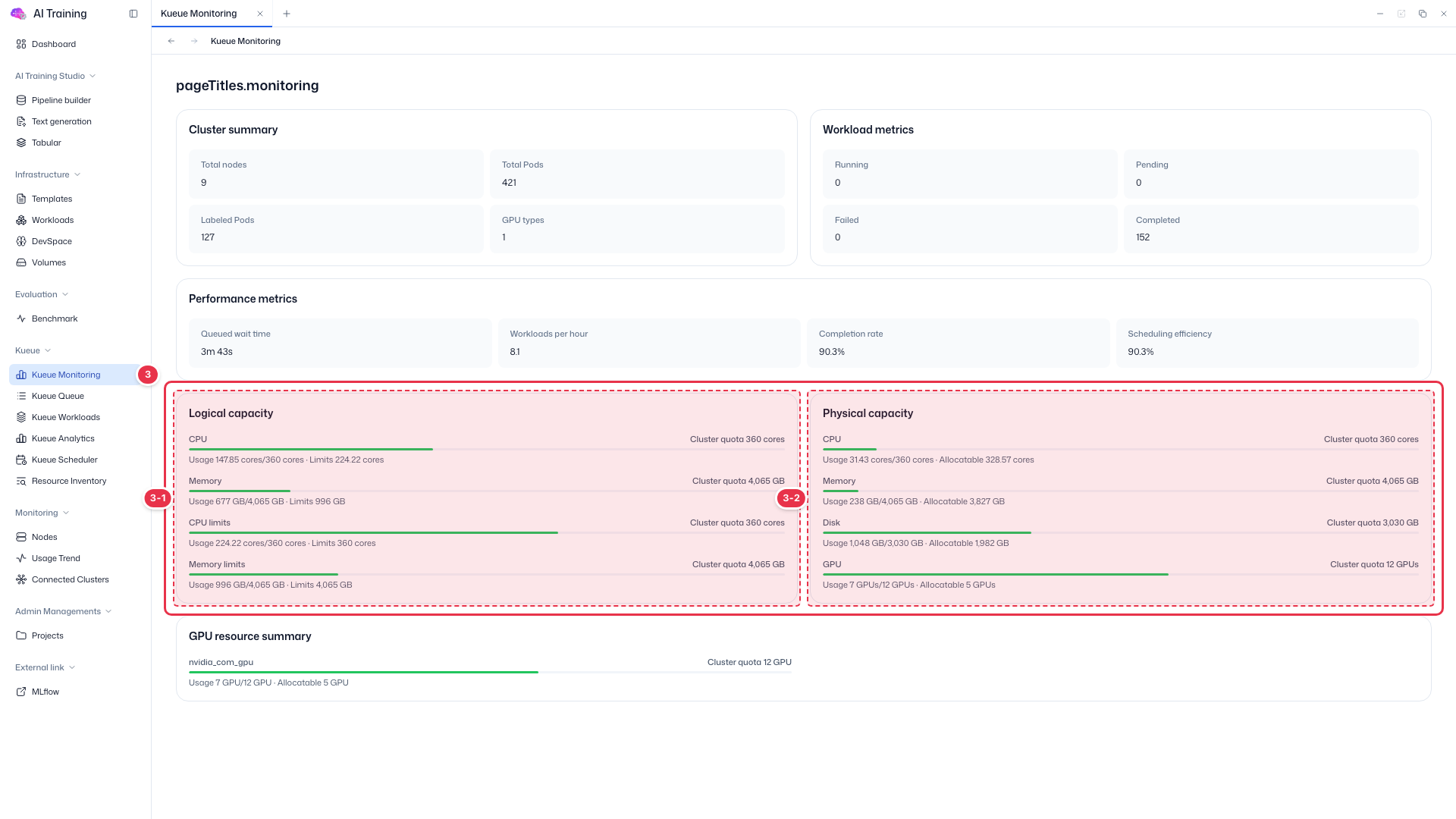Close the Kueue Monitoring tab
The height and width of the screenshot is (819, 1456).
[x=260, y=14]
